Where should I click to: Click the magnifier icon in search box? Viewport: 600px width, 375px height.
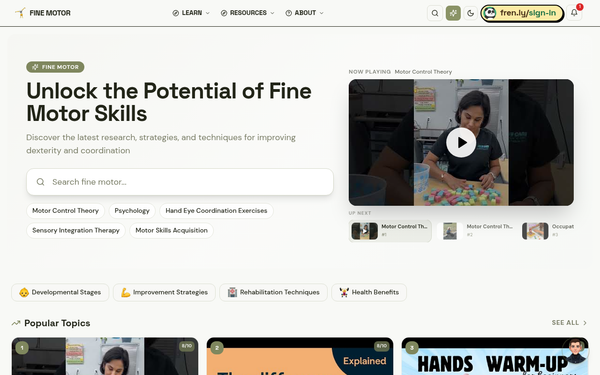(x=41, y=182)
